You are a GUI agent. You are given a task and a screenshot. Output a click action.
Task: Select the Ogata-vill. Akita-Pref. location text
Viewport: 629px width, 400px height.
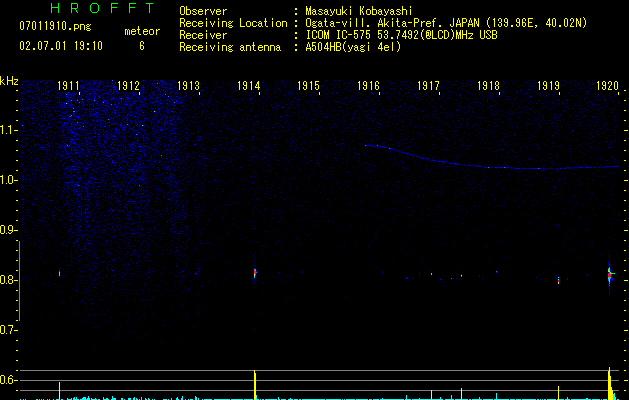click(x=446, y=23)
